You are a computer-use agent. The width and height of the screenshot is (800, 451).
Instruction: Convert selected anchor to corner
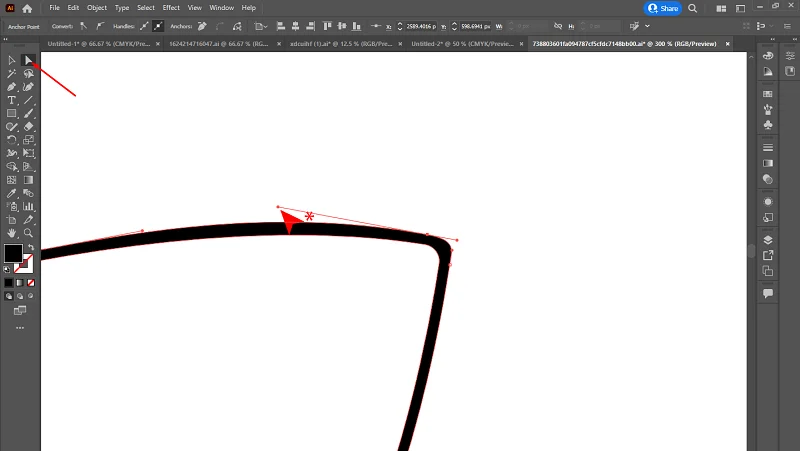coord(84,26)
